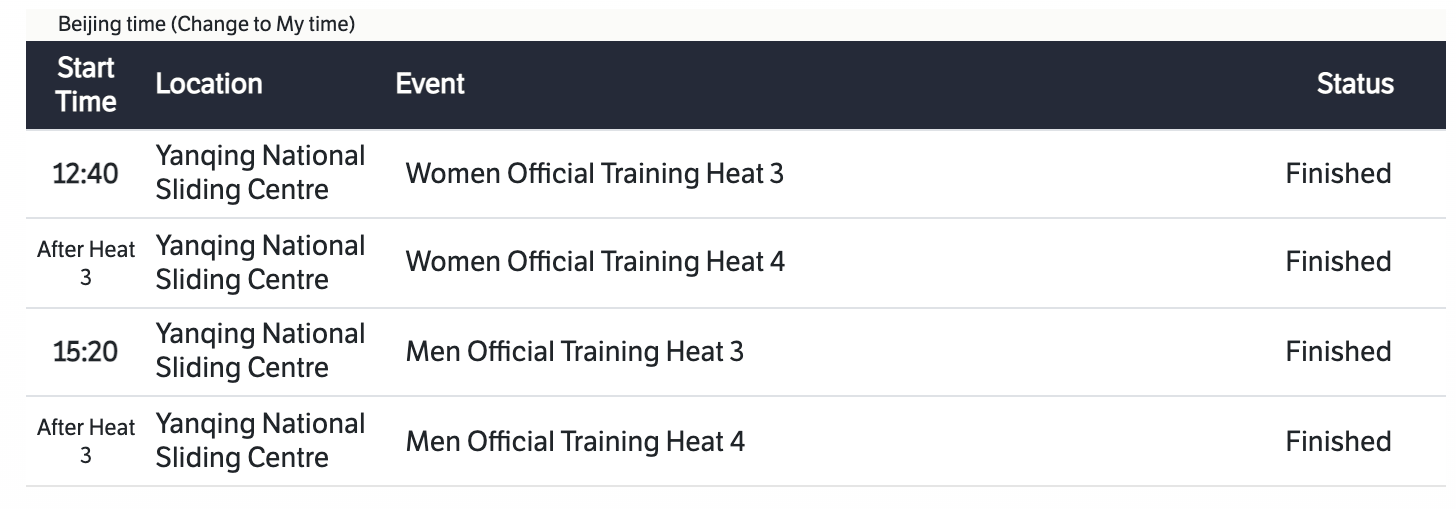
Task: Click the location in the Women Heat 4 row
Action: (x=260, y=262)
